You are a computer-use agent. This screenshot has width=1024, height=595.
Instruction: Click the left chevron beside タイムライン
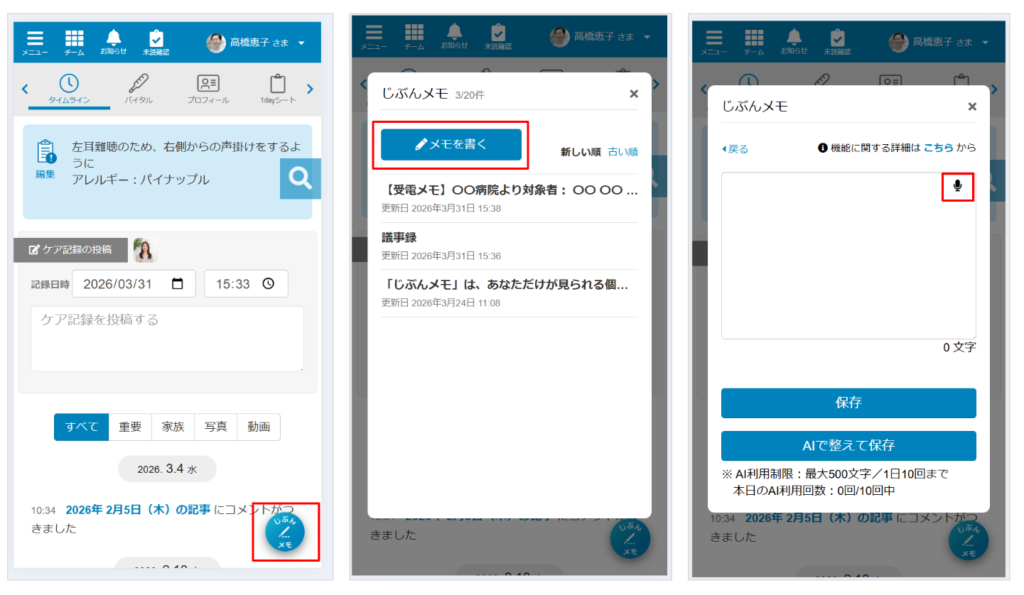click(24, 88)
